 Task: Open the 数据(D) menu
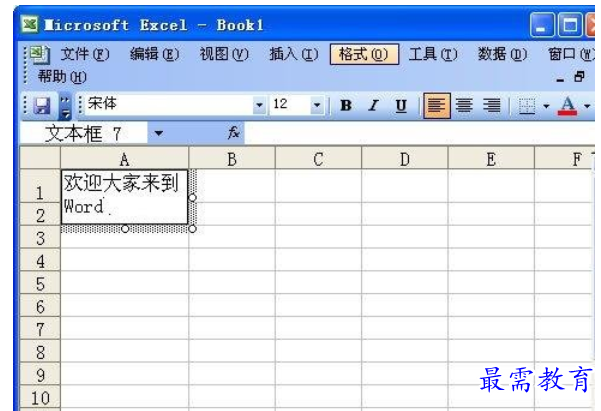click(502, 54)
